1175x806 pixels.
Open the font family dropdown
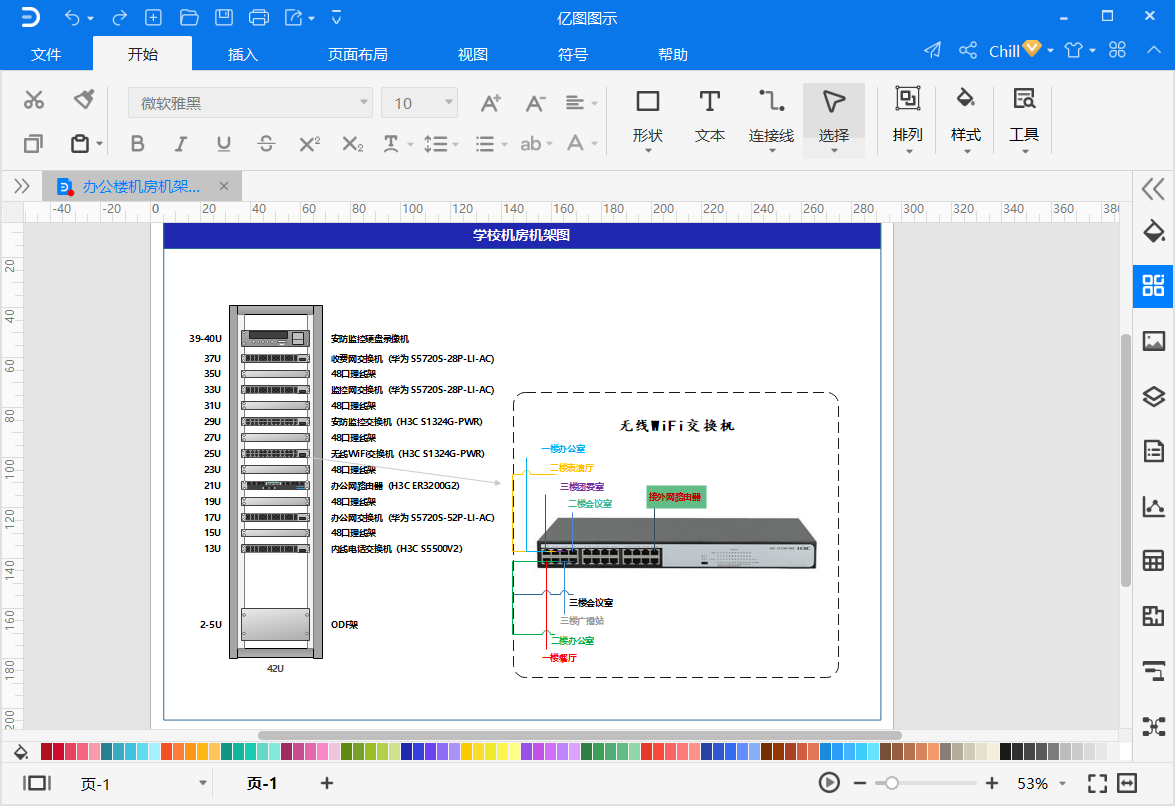click(x=250, y=103)
